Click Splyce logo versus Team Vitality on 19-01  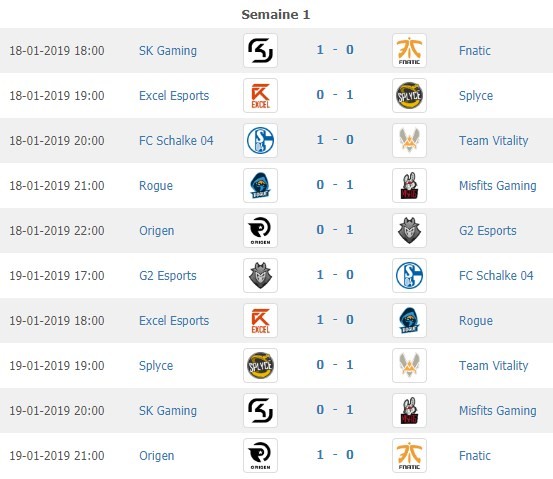[260, 365]
